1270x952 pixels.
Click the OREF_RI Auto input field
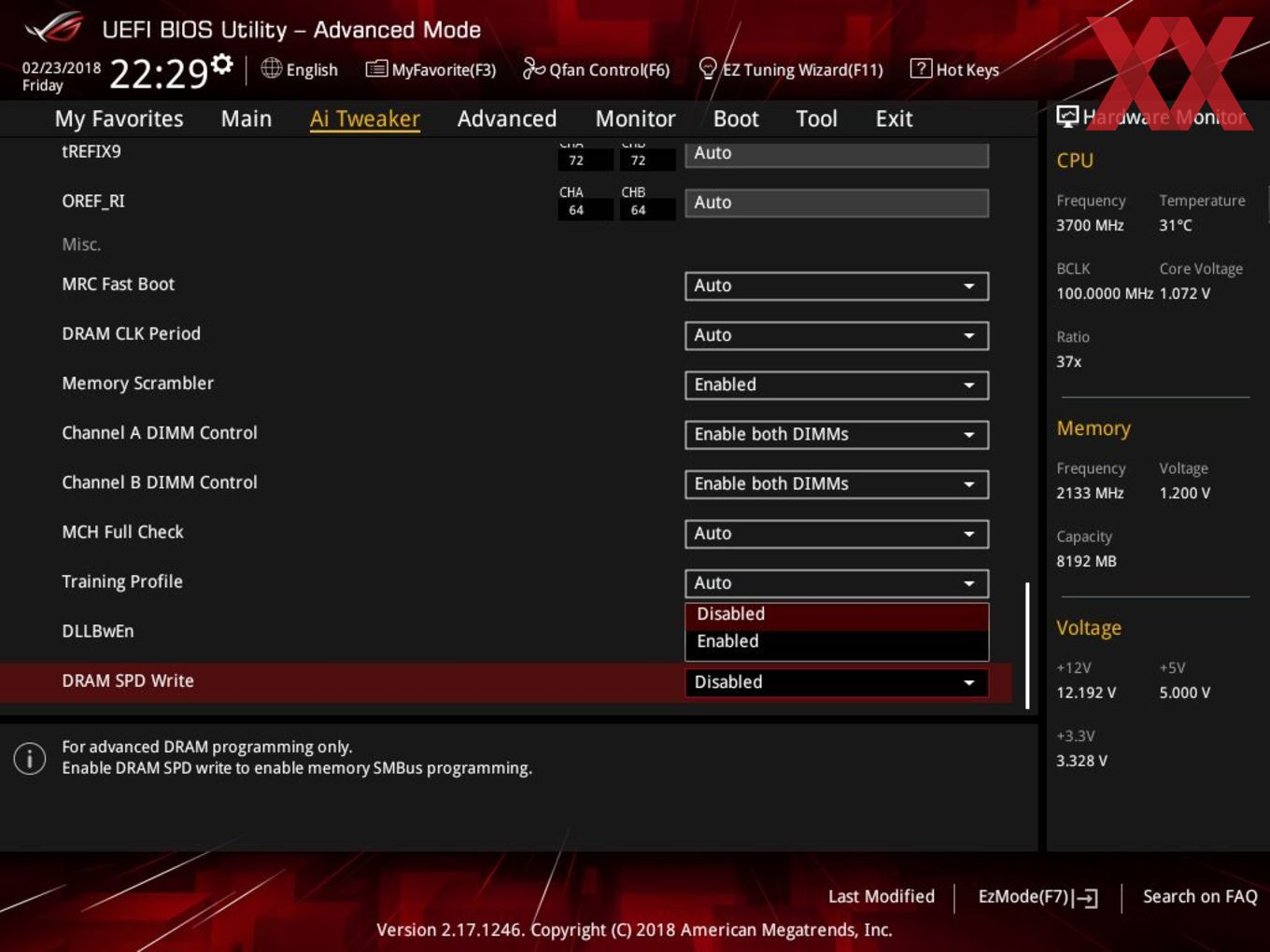coord(837,203)
